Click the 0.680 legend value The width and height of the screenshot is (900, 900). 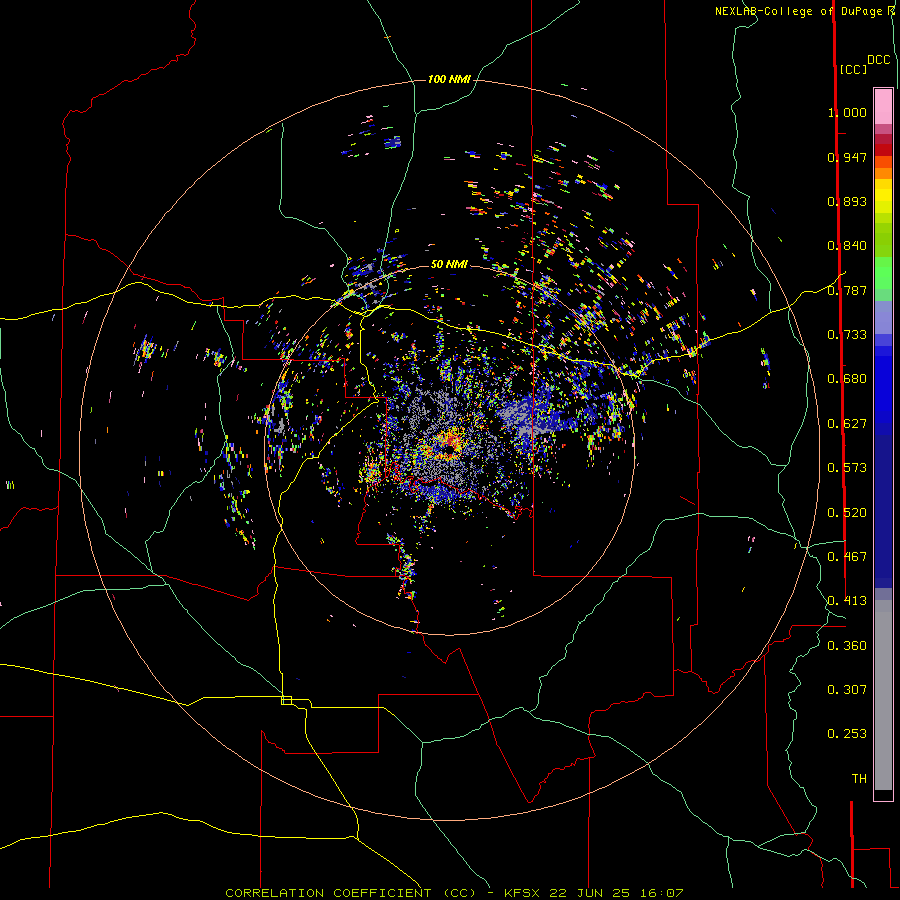coord(847,379)
